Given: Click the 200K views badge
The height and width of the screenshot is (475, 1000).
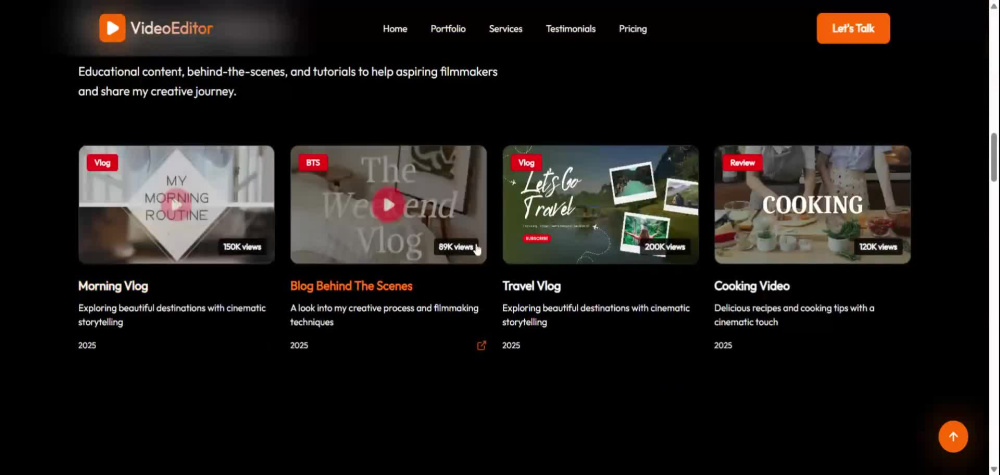Looking at the screenshot, I should 665,247.
